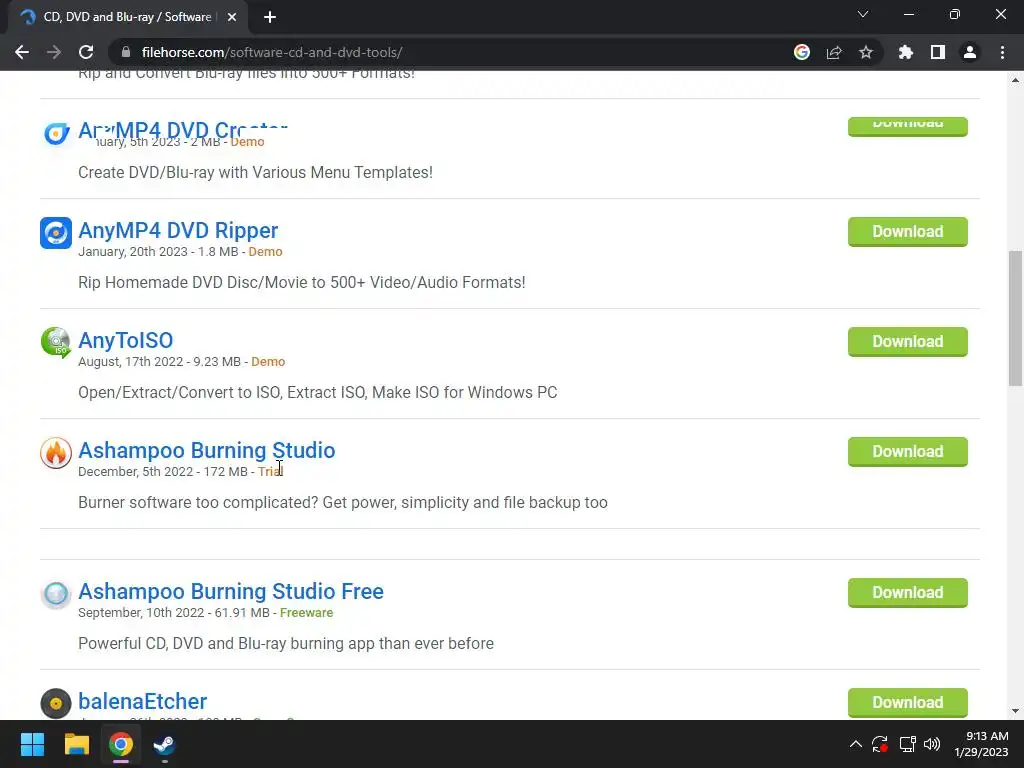The height and width of the screenshot is (768, 1024).
Task: View site info via the padlock icon
Action: (x=126, y=52)
